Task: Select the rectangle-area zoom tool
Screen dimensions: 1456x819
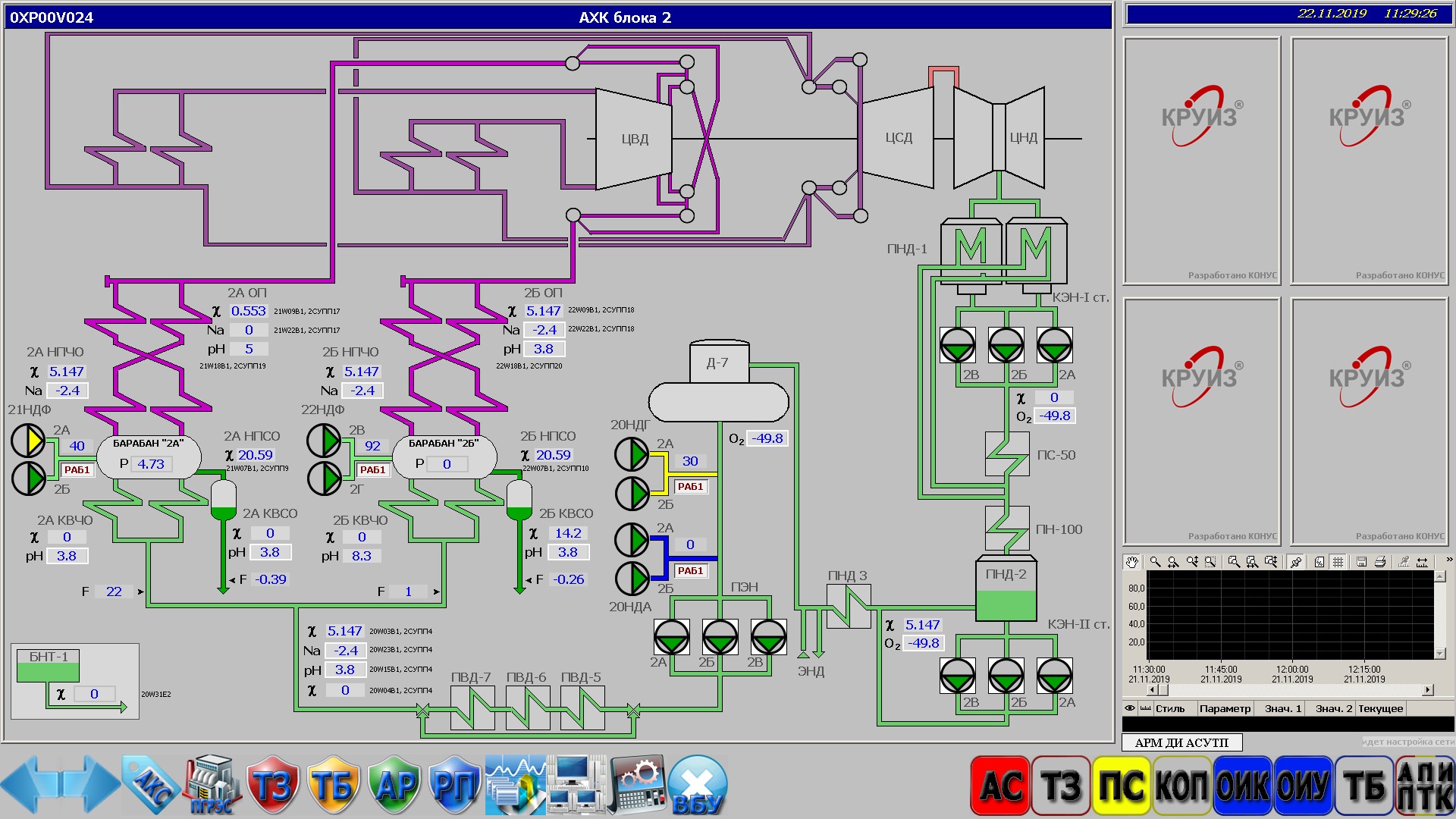Action: 1210,562
